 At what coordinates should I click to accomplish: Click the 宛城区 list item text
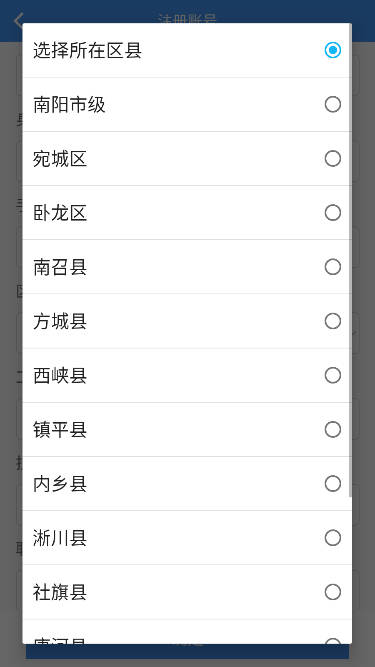pyautogui.click(x=60, y=159)
